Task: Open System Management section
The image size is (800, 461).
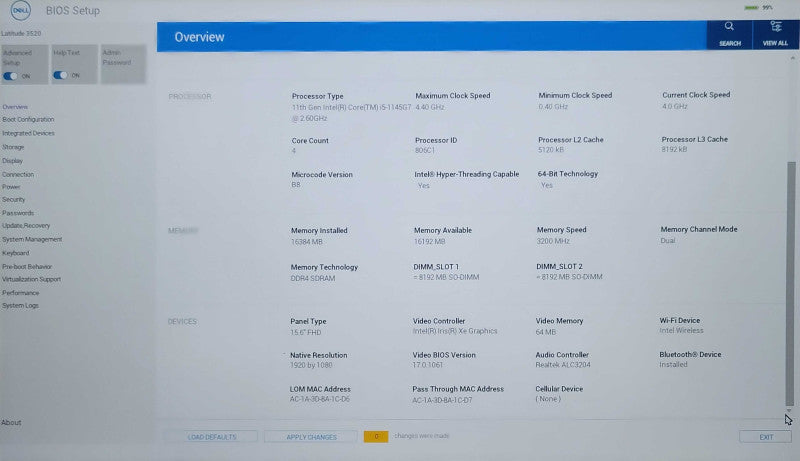Action: click(32, 239)
